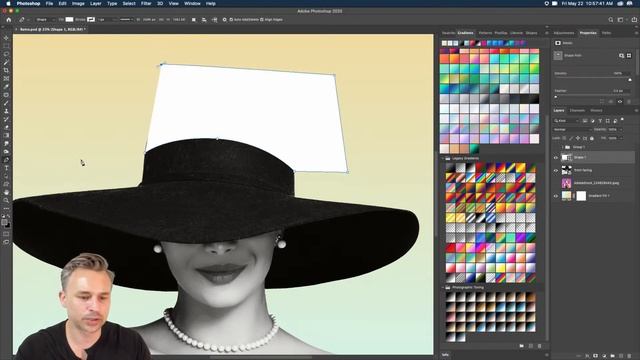Open the Shape tool mode dropdown
Viewport: 640px width, 360px height.
tap(44, 20)
